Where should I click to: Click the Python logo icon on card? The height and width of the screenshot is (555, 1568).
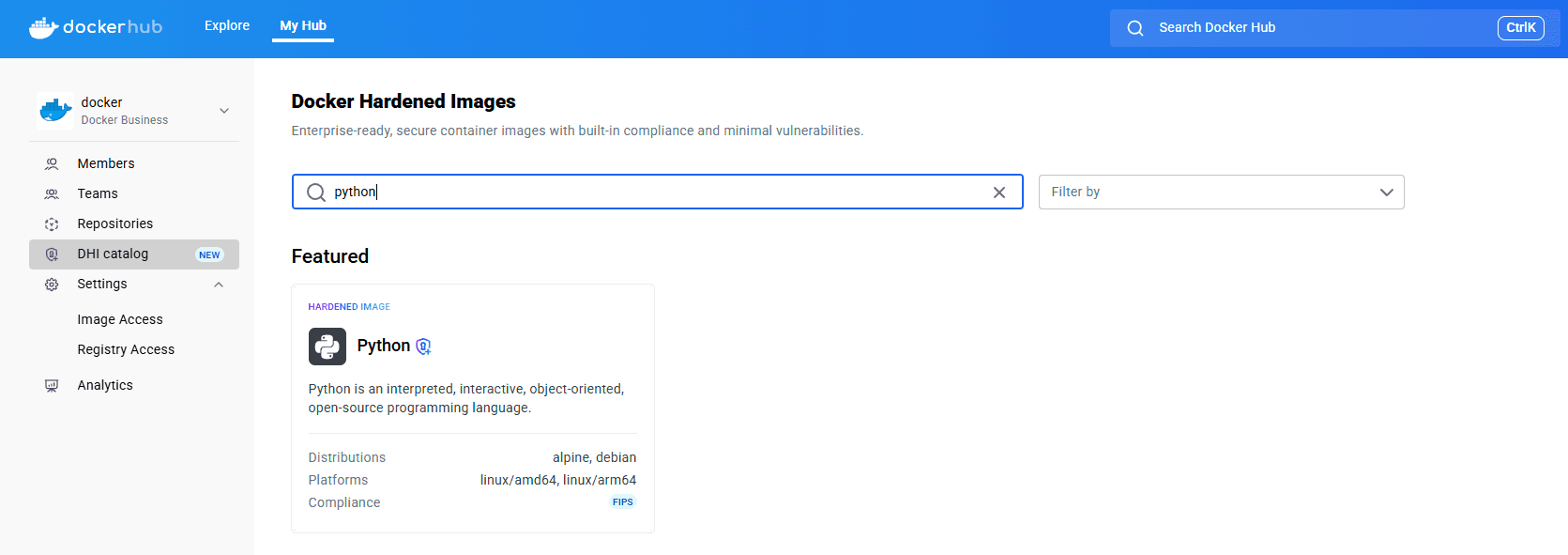click(x=327, y=347)
